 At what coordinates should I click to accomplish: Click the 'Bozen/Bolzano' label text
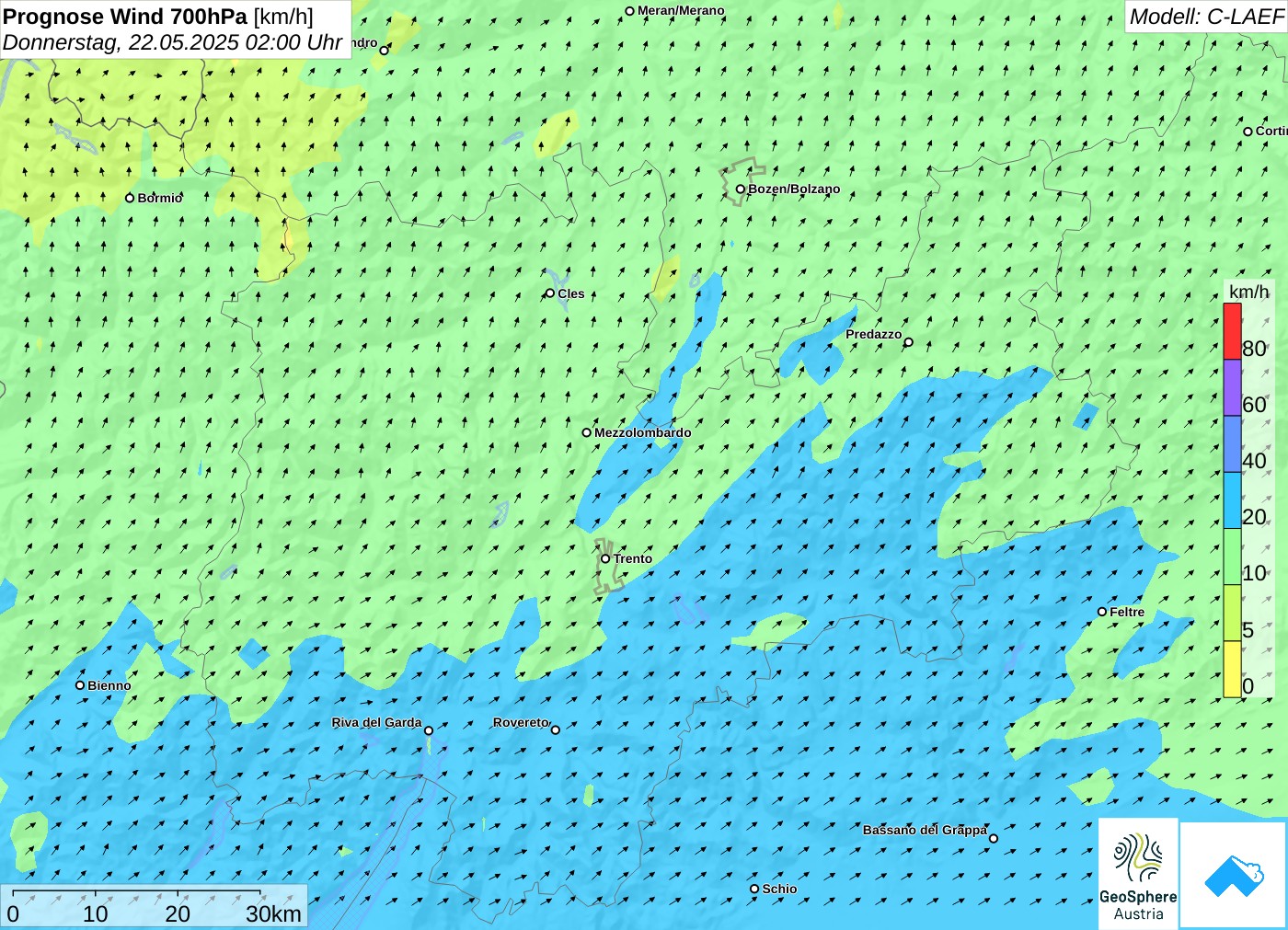pyautogui.click(x=794, y=189)
